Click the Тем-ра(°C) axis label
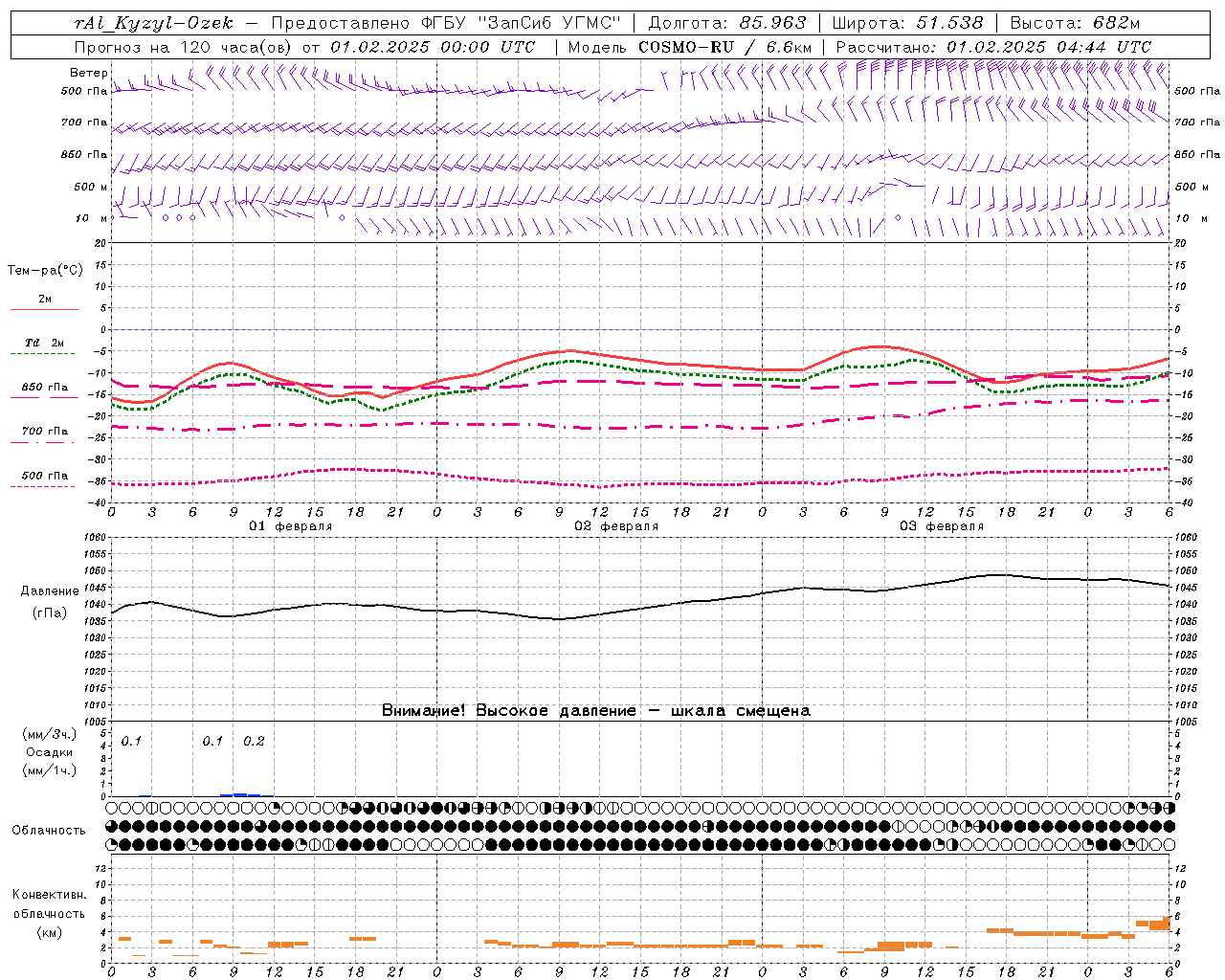Viewport: 1225px width, 980px height. point(45,271)
